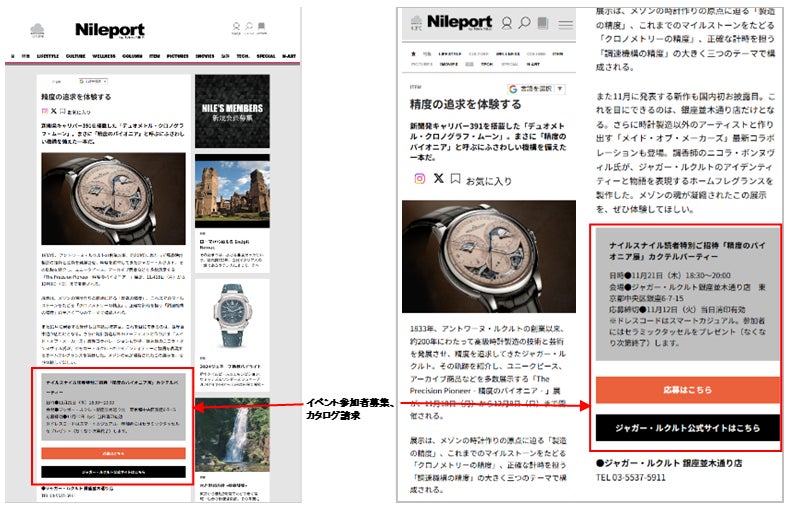Share via Instagram icon in desktop article
The width and height of the screenshot is (789, 507).
[x=44, y=111]
